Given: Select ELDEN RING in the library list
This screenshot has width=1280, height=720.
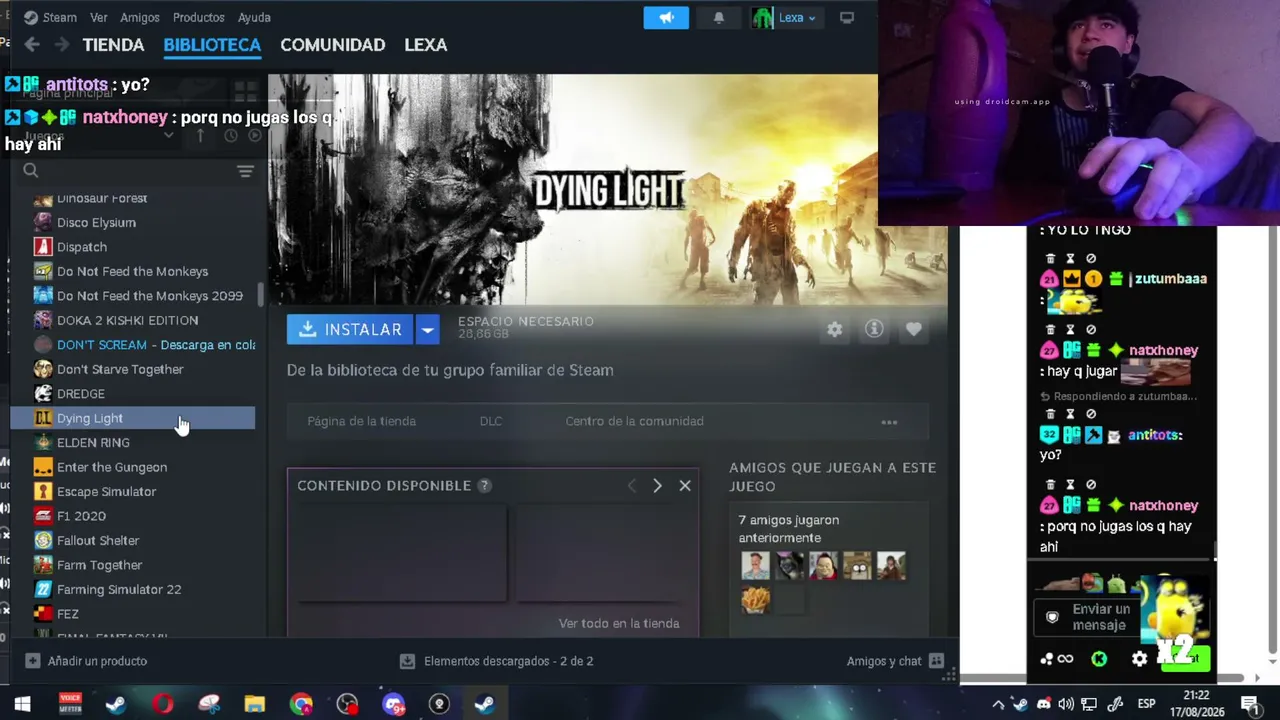Looking at the screenshot, I should coord(133,443).
